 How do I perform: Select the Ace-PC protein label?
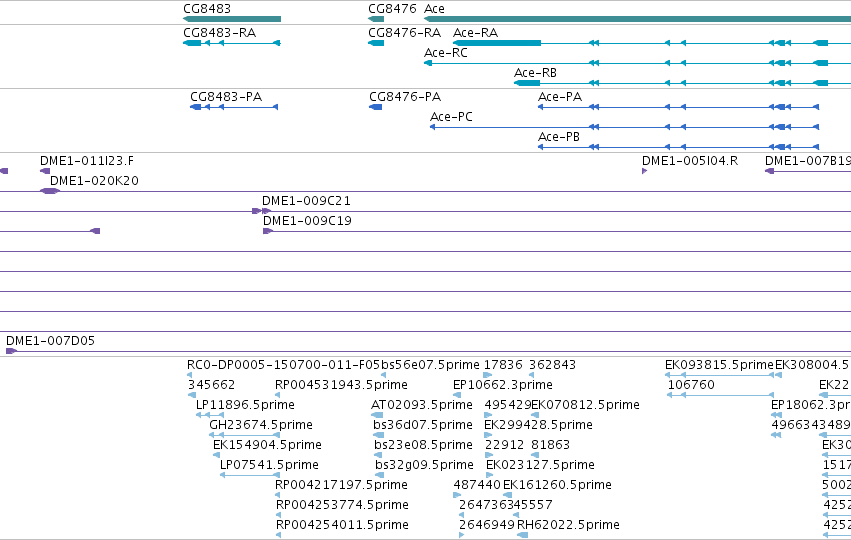point(451,117)
